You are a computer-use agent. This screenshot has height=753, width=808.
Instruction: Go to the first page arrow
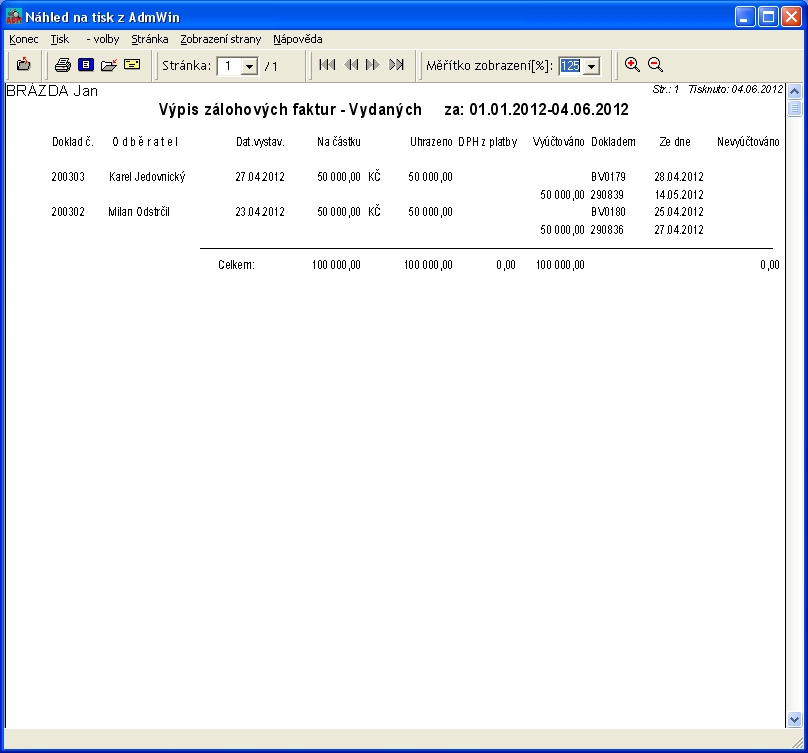tap(327, 64)
